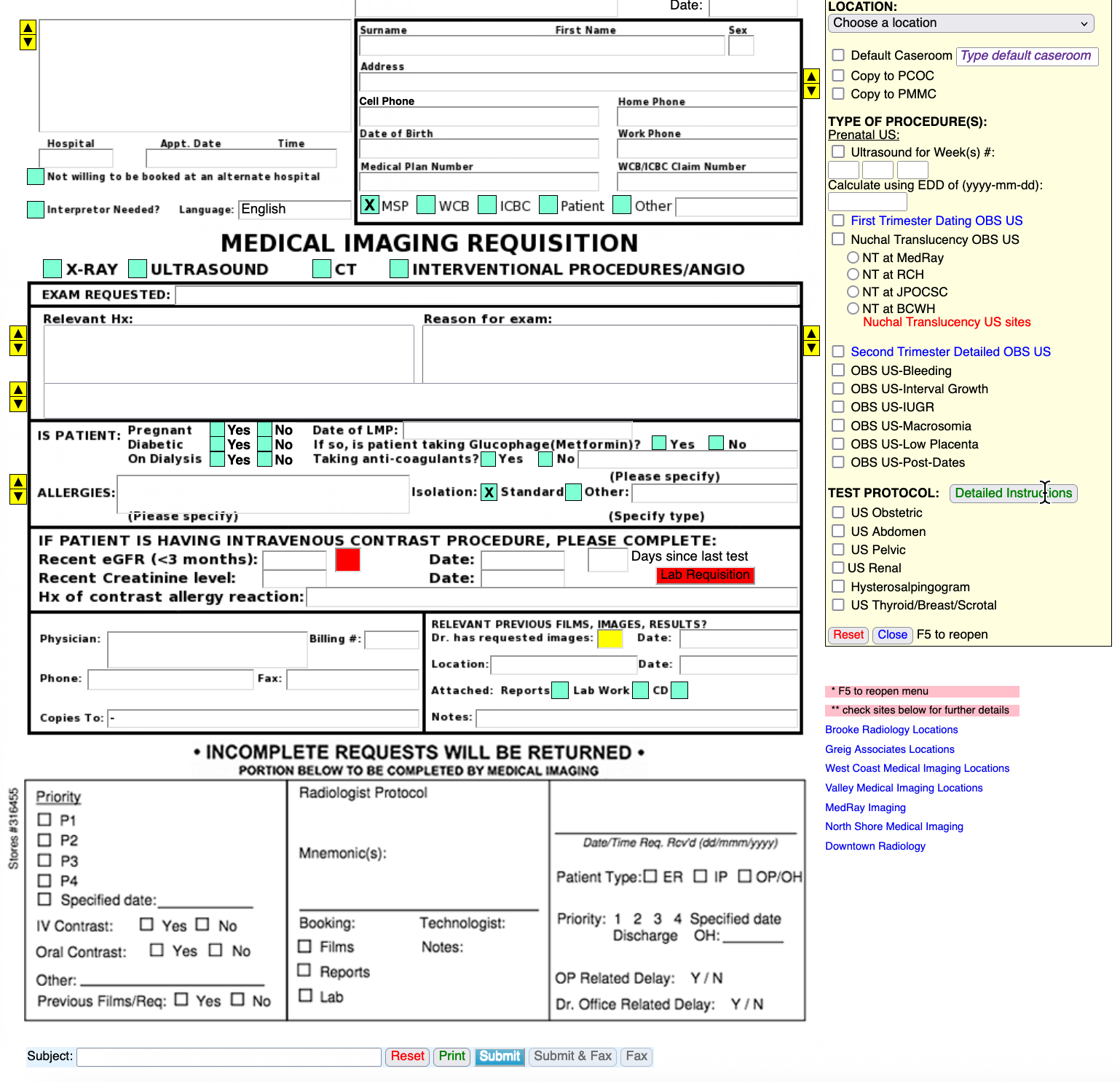
Task: Click the blue Submit button
Action: tap(500, 1057)
